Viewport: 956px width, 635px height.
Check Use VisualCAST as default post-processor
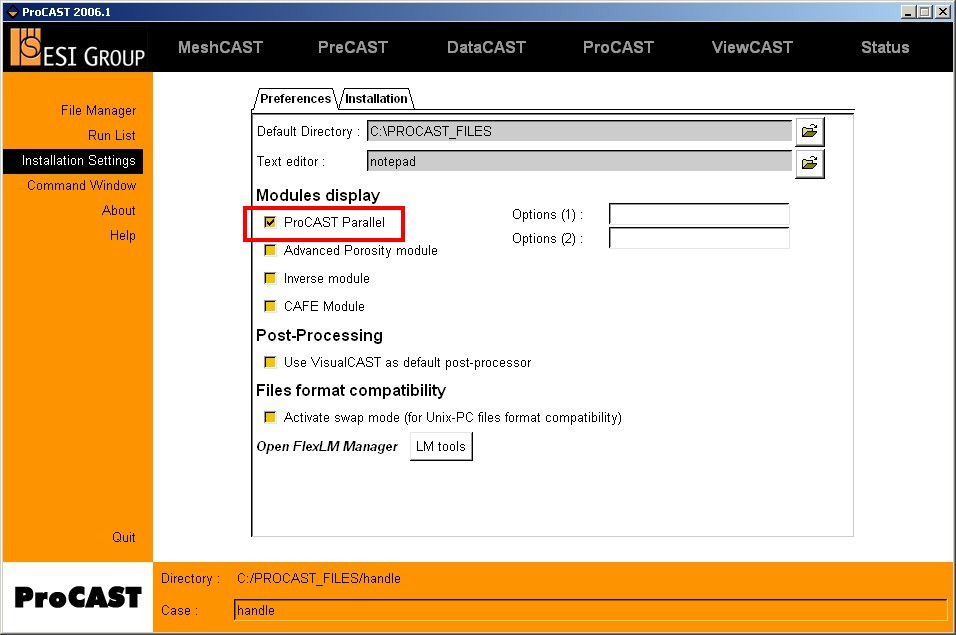(270, 363)
